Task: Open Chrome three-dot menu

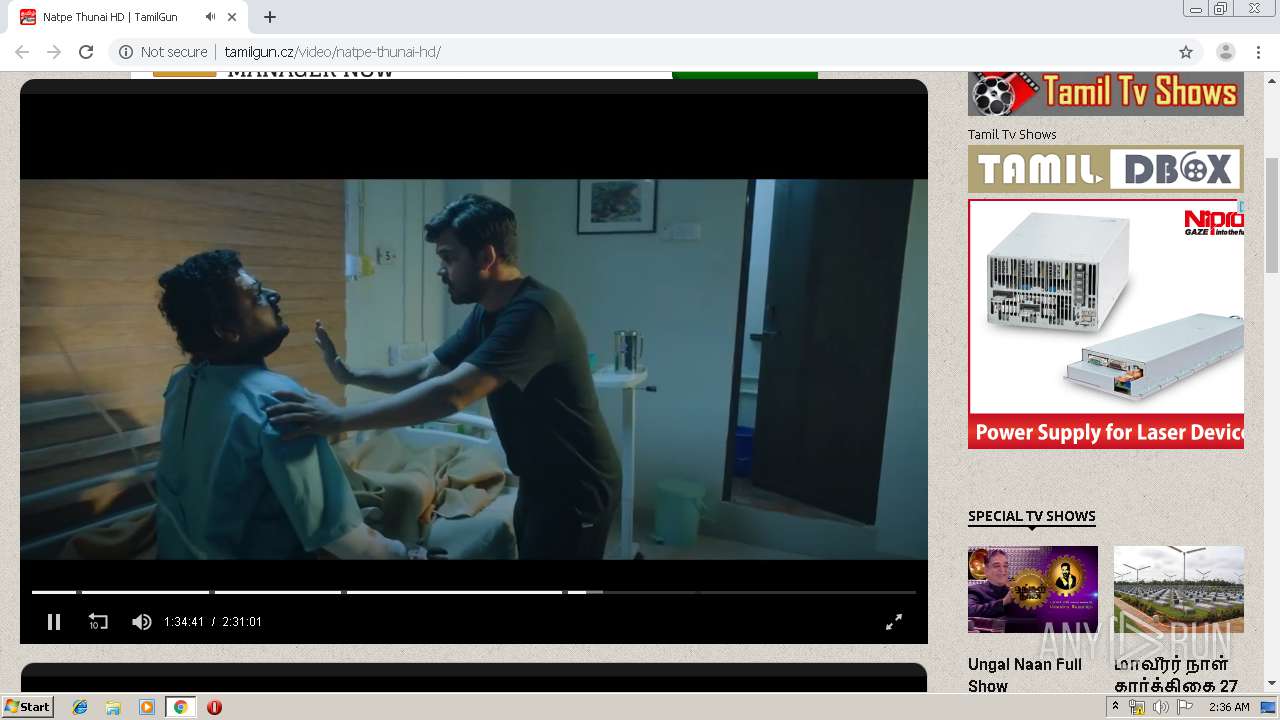Action: 1258,52
